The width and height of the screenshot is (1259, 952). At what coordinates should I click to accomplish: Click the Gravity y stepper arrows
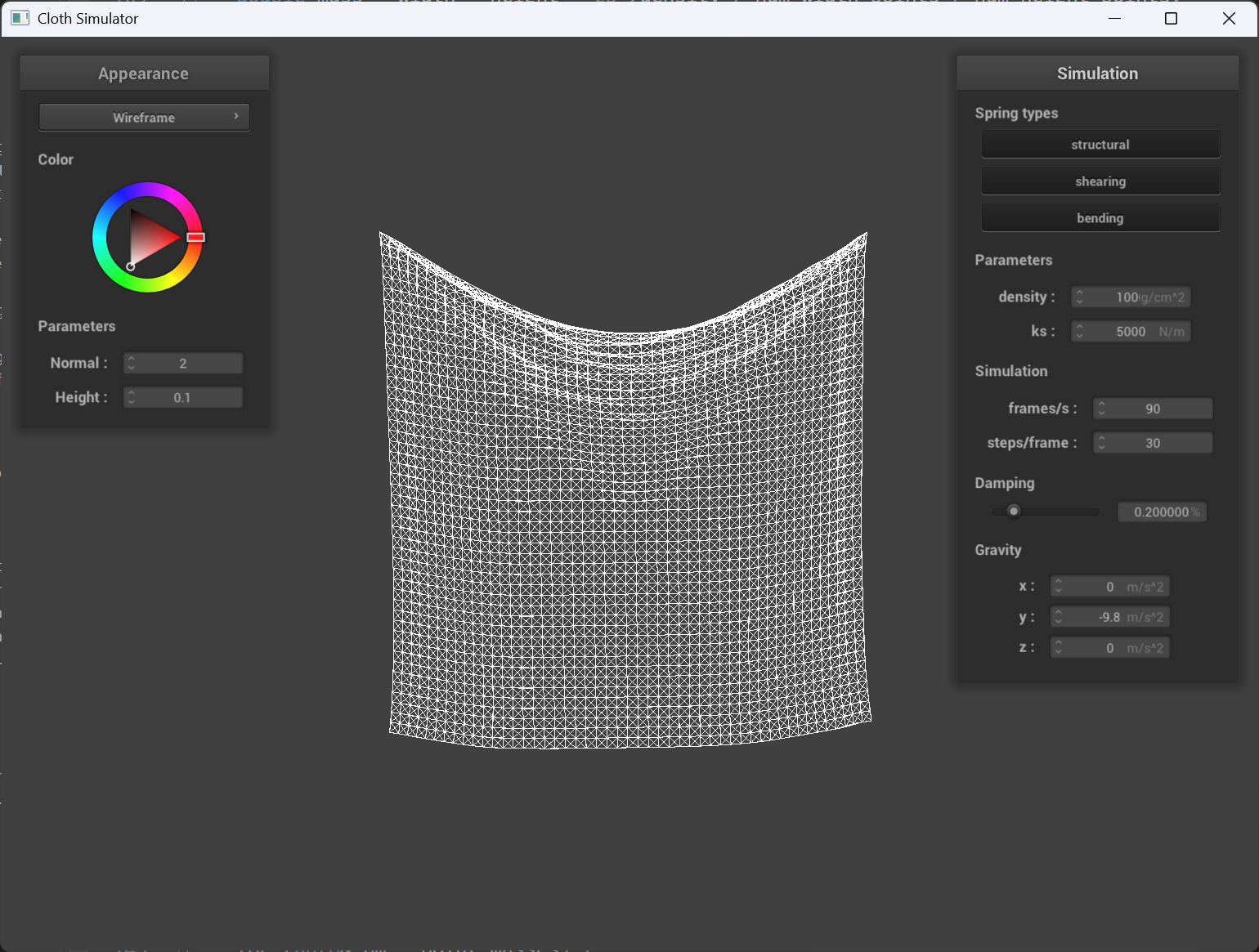(x=1059, y=617)
